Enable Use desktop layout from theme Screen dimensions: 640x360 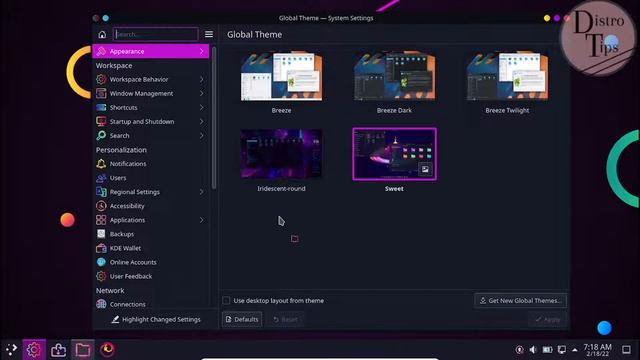click(x=226, y=300)
